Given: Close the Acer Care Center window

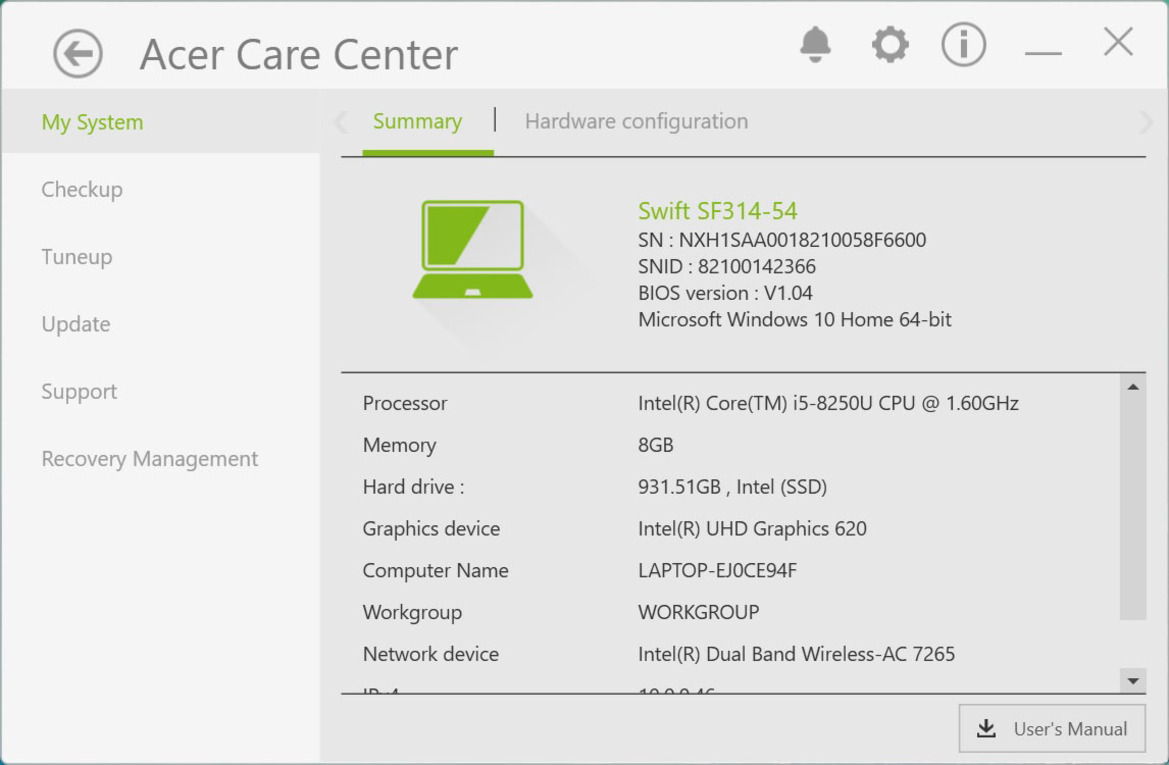Looking at the screenshot, I should tap(1118, 42).
